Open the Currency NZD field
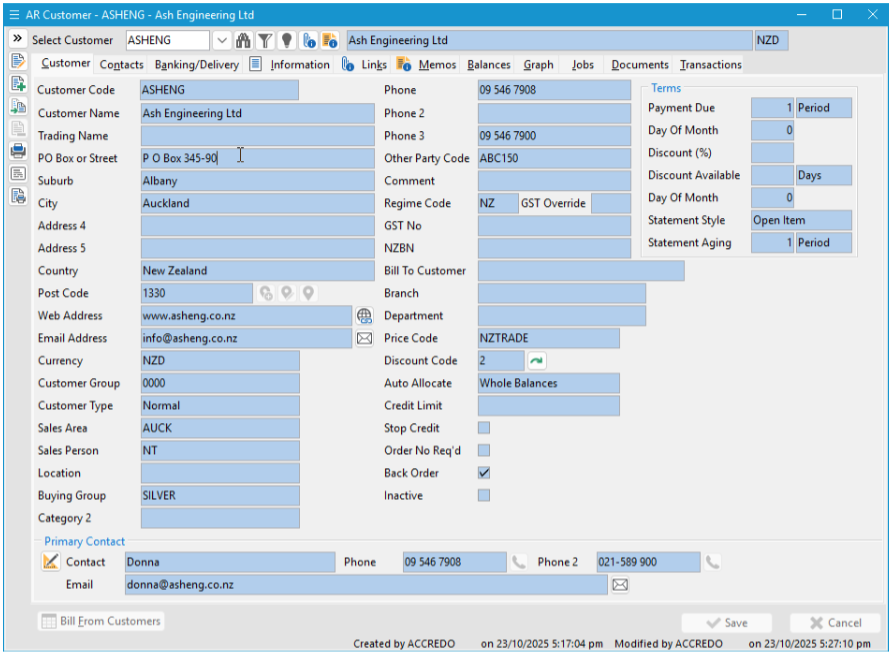Screen dimensions: 894x657 click(220, 360)
